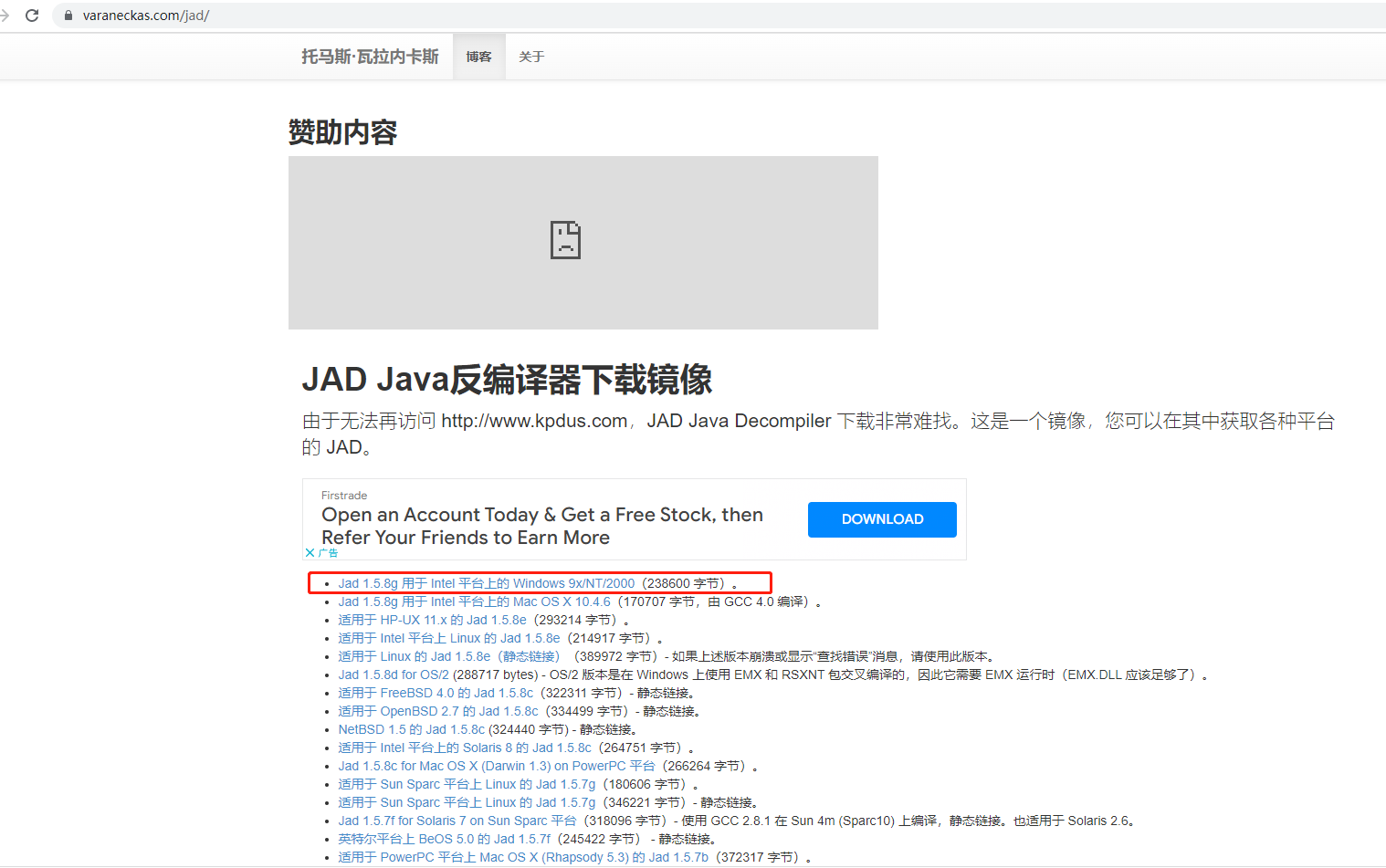Download Jad 1.5.7f for Solaris 7 Sun Sparc

457,821
